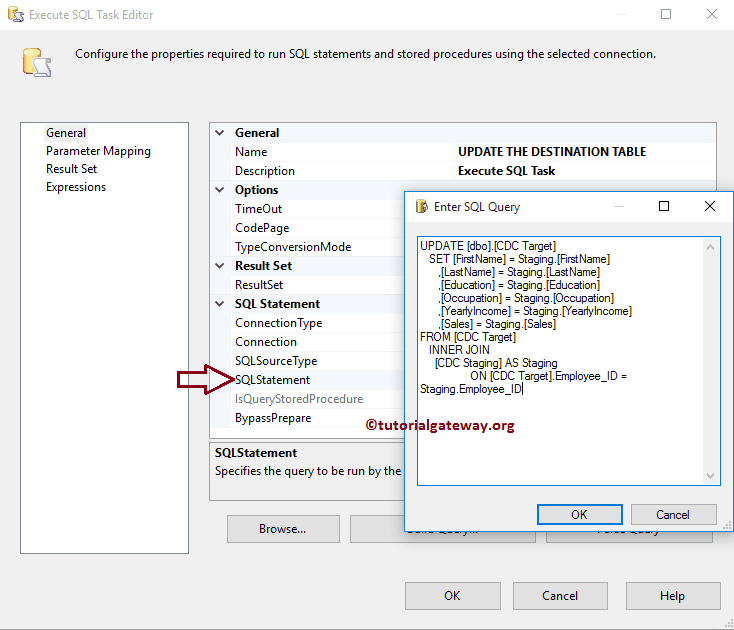The height and width of the screenshot is (630, 734).
Task: Collapse the SQL Statement property category
Action: click(220, 304)
